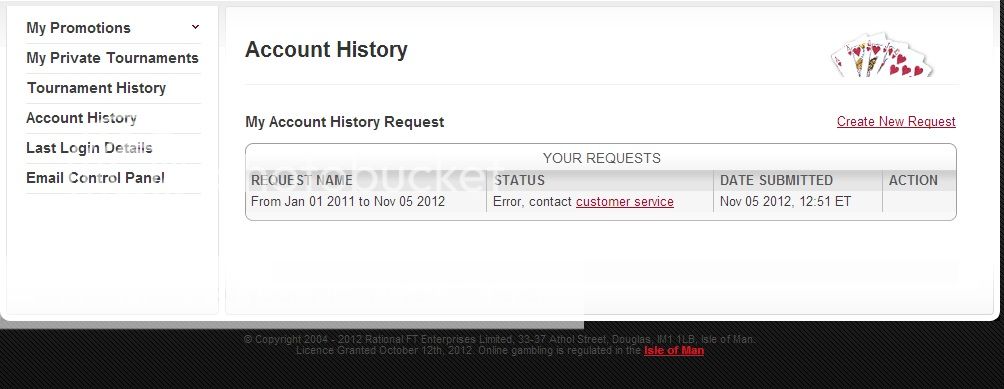Click the ACTION column header
This screenshot has width=1004, height=389.
[x=913, y=180]
